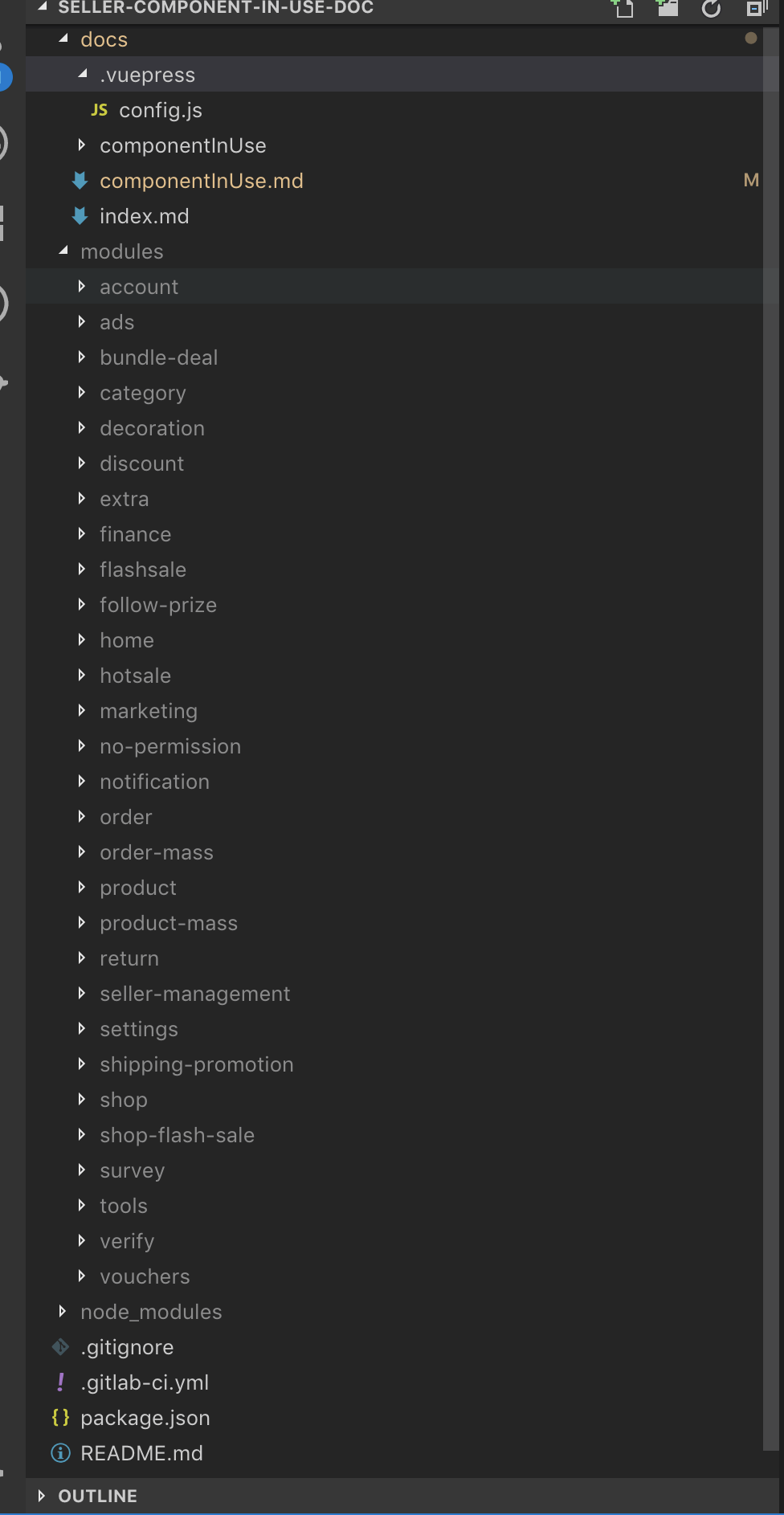Image resolution: width=784 pixels, height=1515 pixels.
Task: Click the braces icon beside package.json
Action: tap(60, 1418)
